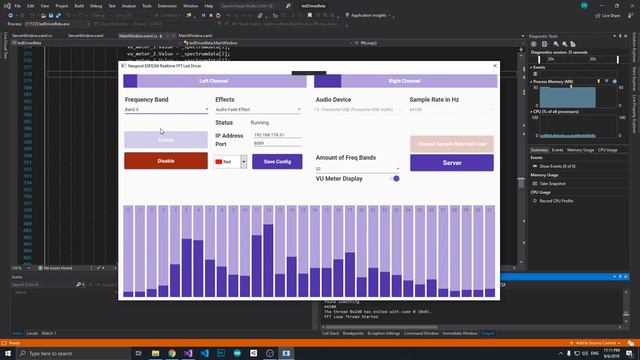The height and width of the screenshot is (360, 640).
Task: Click Take Snapshot in Diagnostic Tools
Action: [x=549, y=184]
